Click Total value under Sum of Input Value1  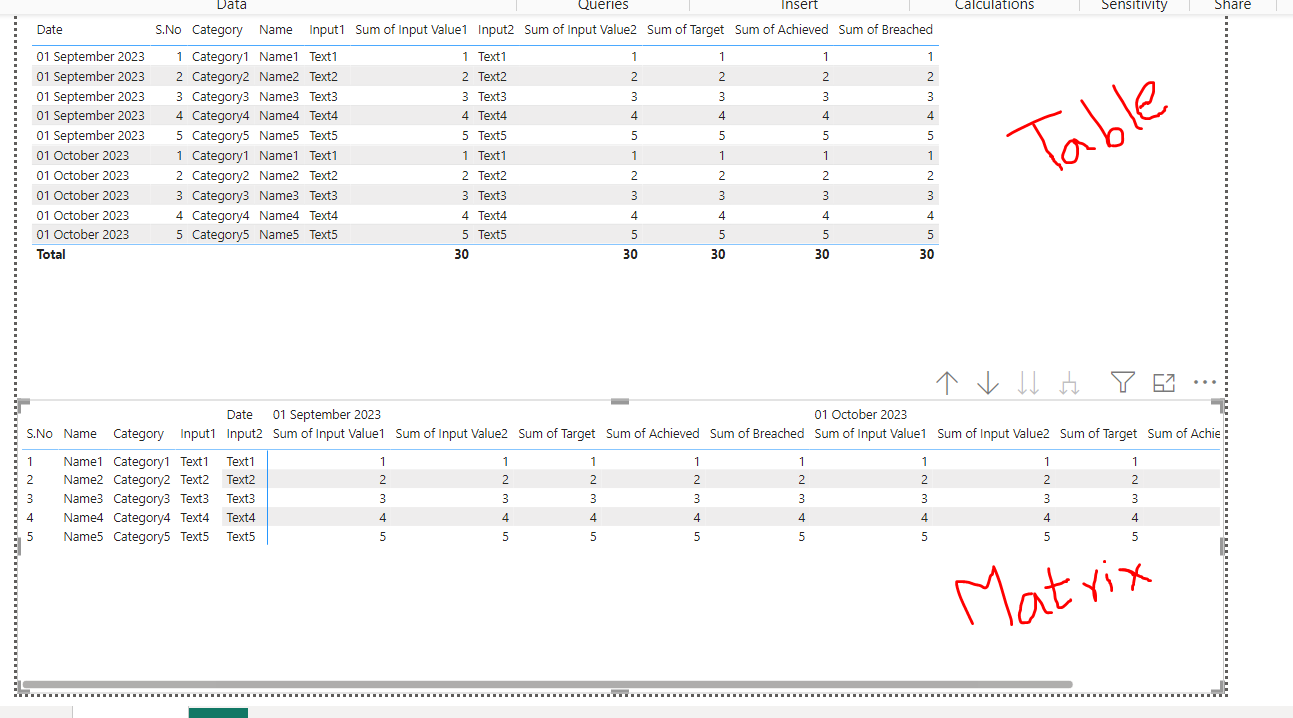(461, 255)
